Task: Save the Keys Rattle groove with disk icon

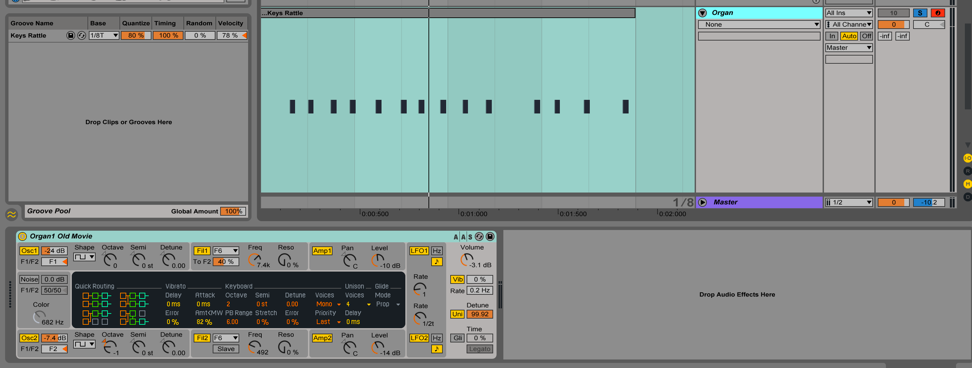Action: [x=71, y=35]
